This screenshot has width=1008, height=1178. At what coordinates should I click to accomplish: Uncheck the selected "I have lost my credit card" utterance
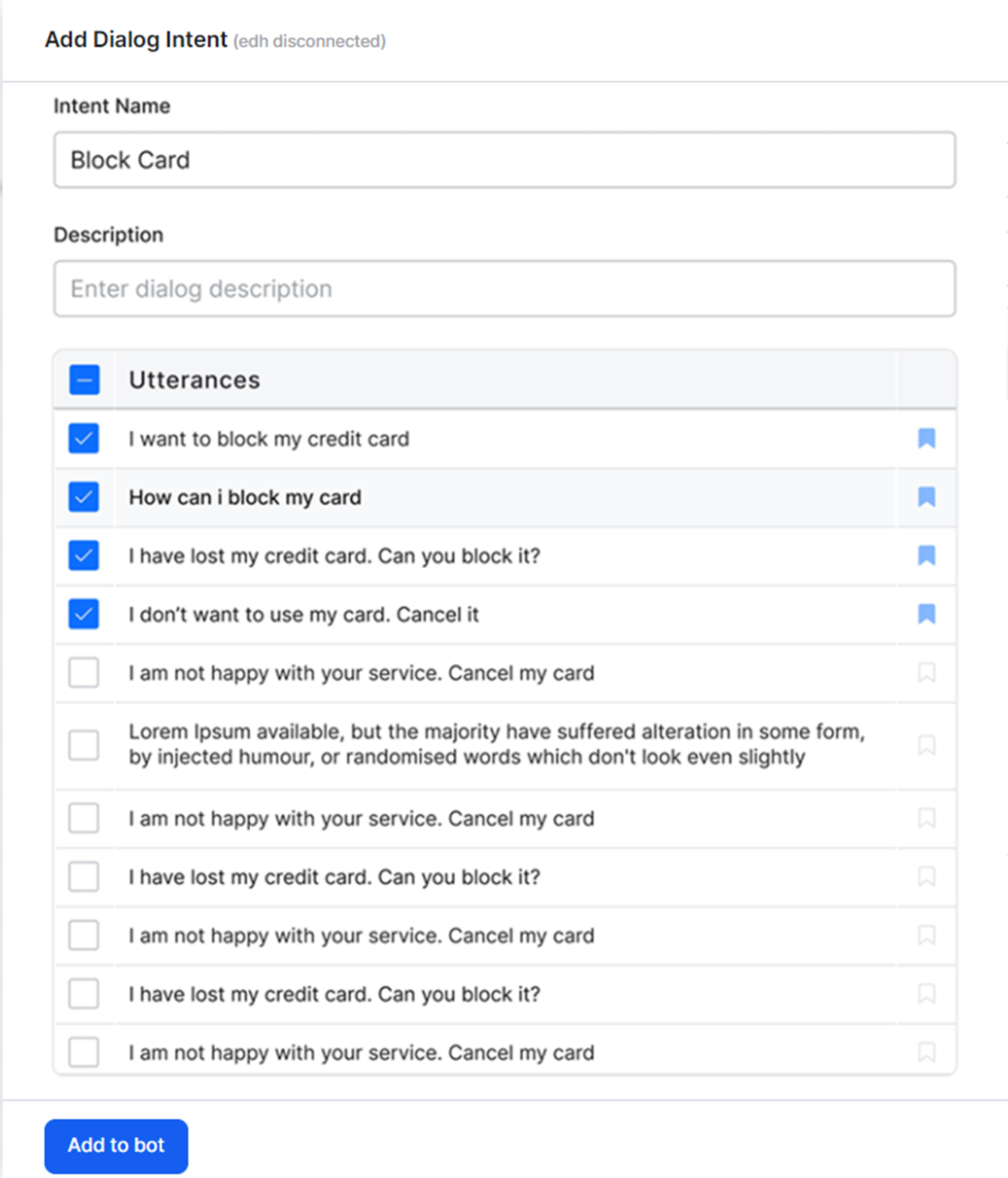coord(84,556)
